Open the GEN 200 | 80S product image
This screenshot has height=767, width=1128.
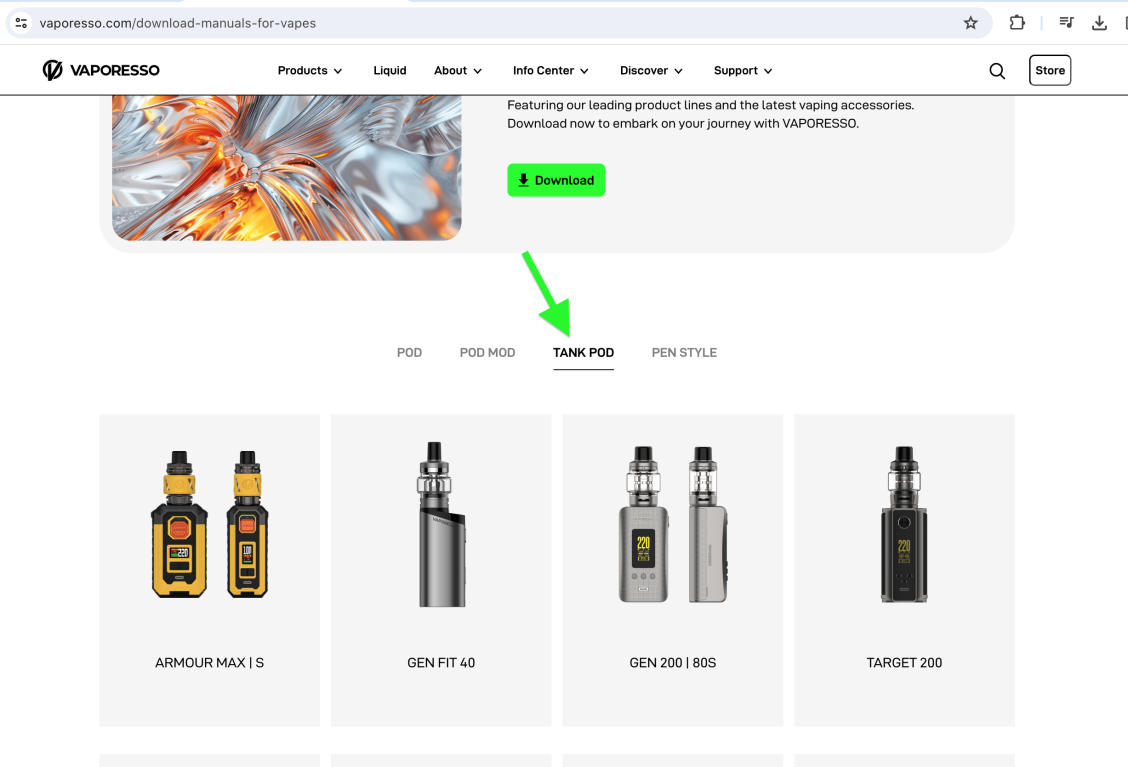(673, 525)
